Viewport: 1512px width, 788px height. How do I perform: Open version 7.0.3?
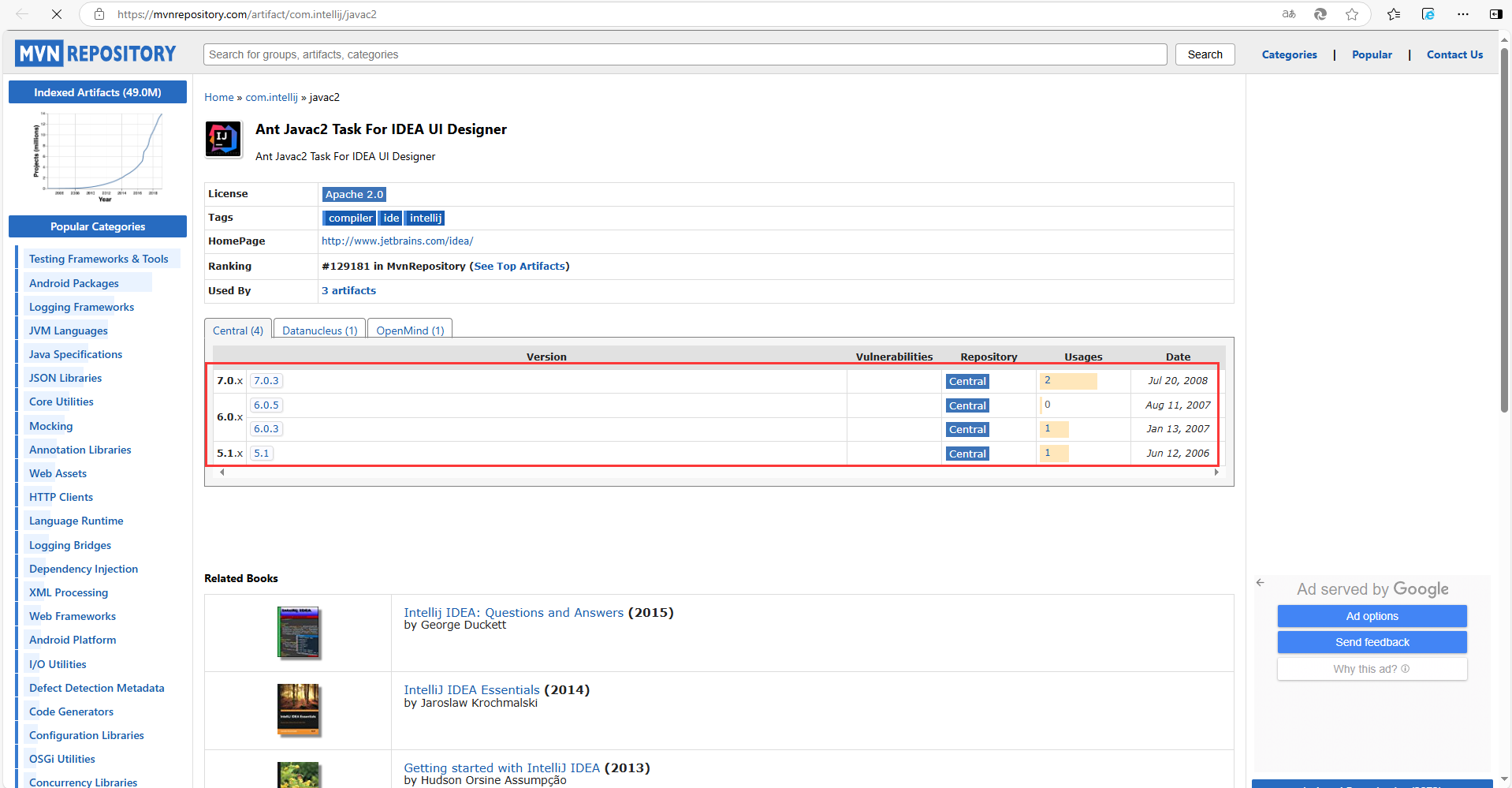point(266,380)
